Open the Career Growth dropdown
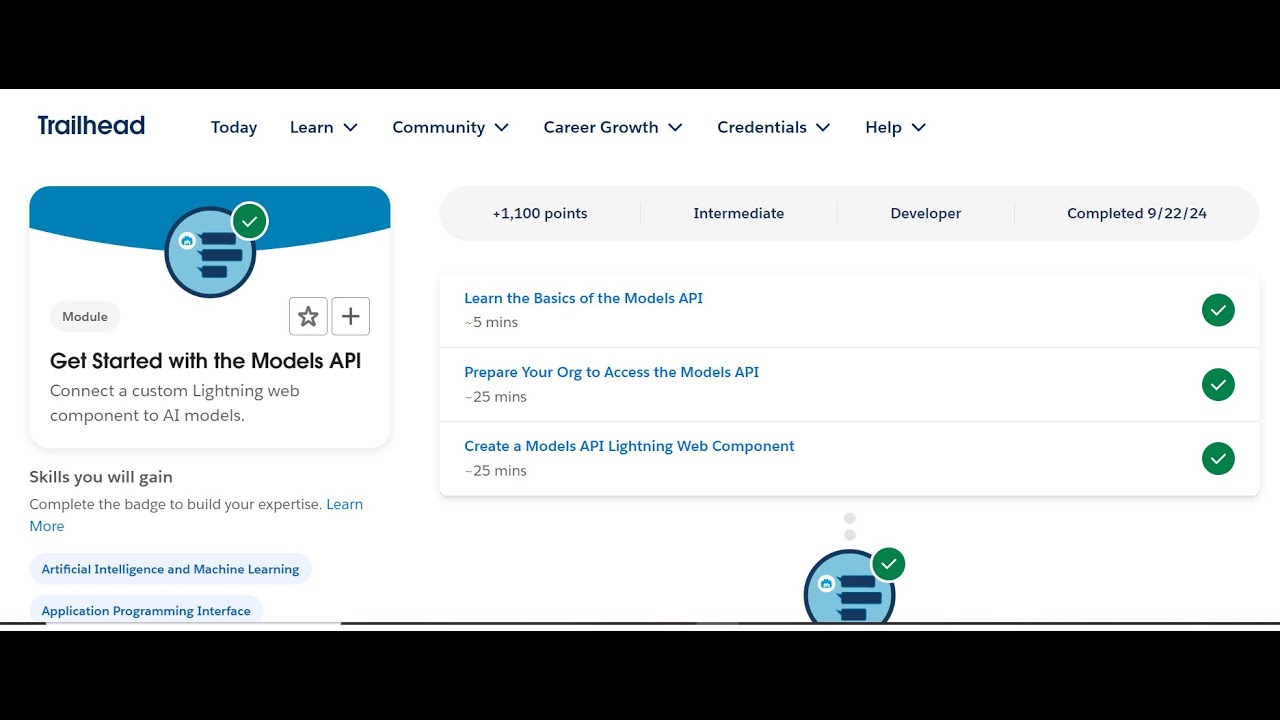The height and width of the screenshot is (720, 1280). pyautogui.click(x=613, y=127)
